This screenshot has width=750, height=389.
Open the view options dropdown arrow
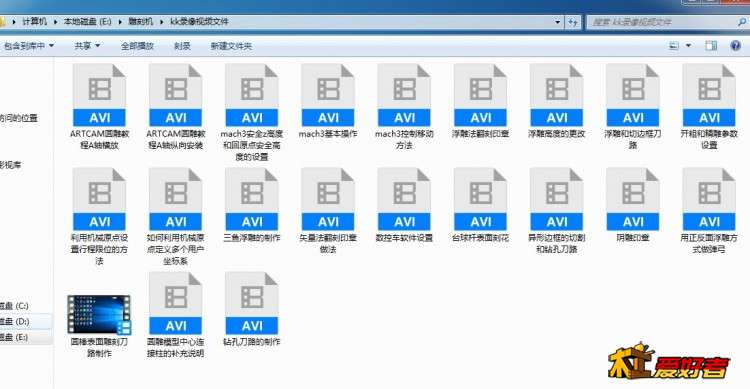point(688,46)
